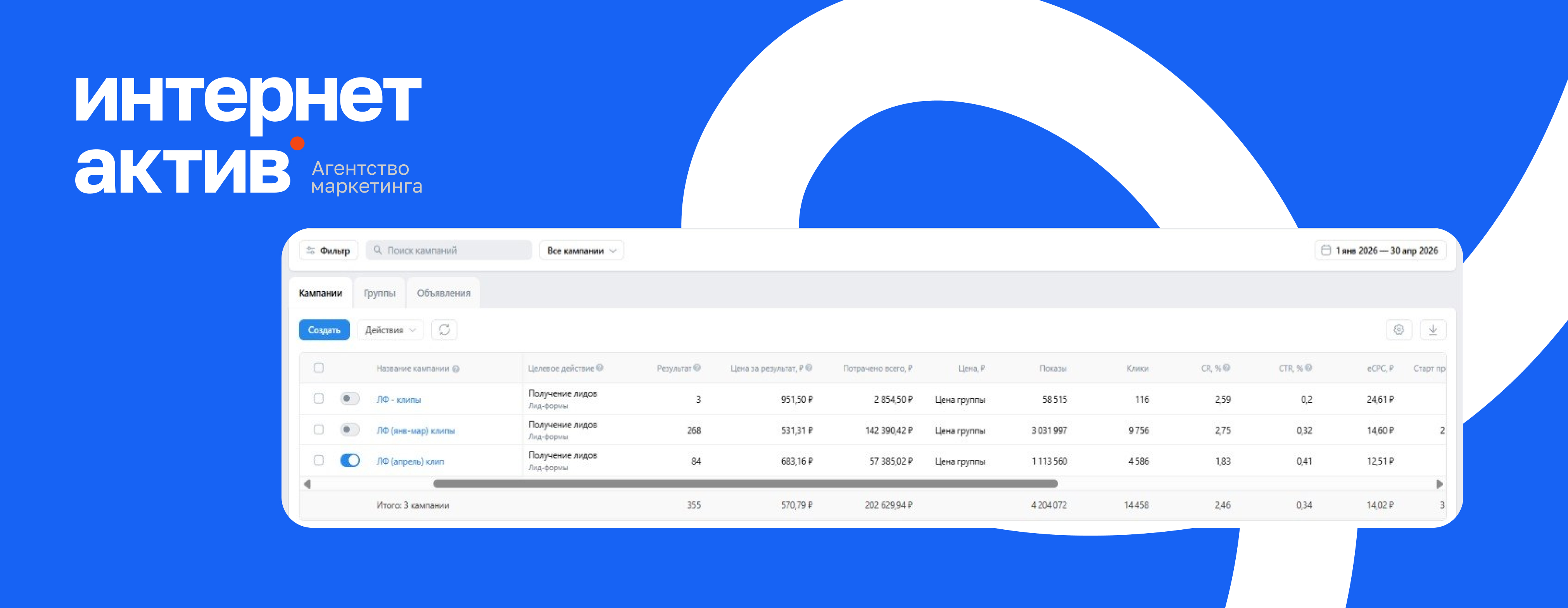
Task: Click the clicks value "9 756"
Action: (1139, 430)
